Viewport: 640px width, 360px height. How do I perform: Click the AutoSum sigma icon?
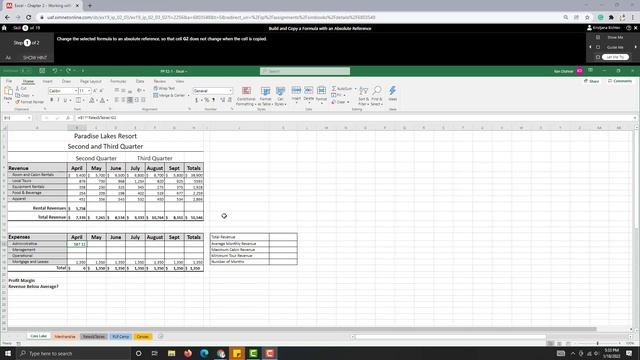(333, 89)
